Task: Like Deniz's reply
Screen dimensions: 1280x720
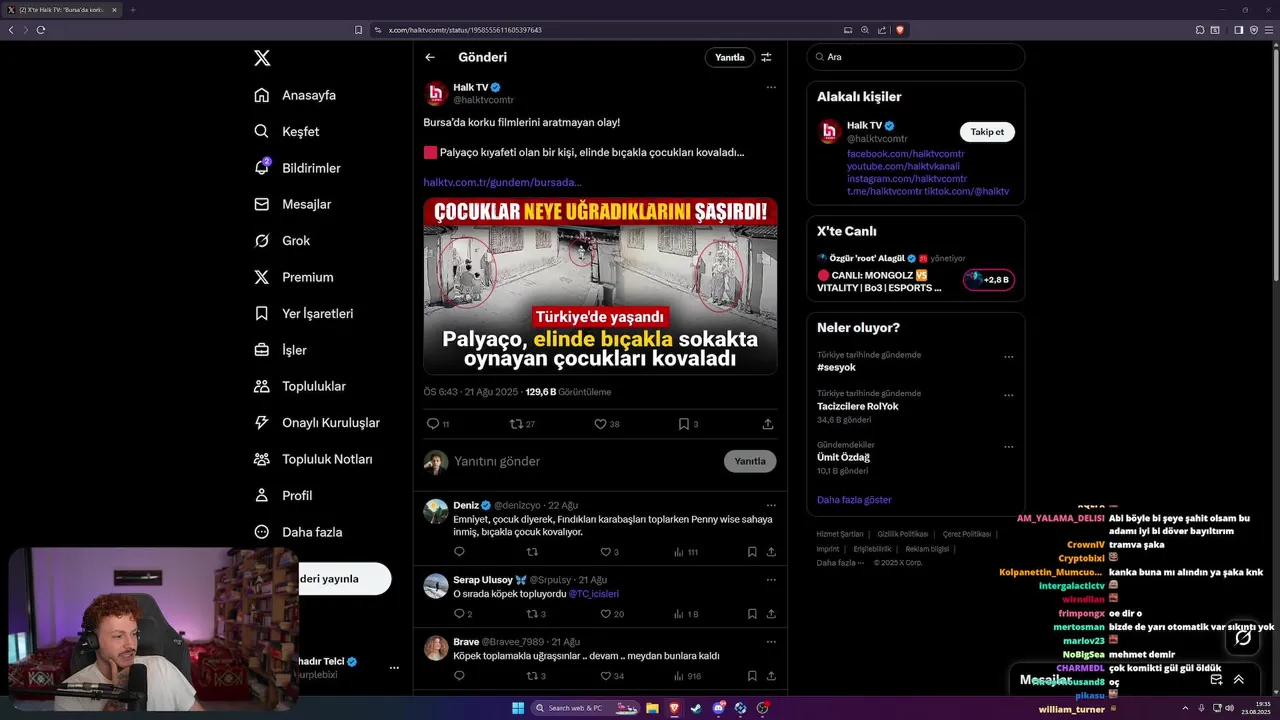Action: pos(605,552)
